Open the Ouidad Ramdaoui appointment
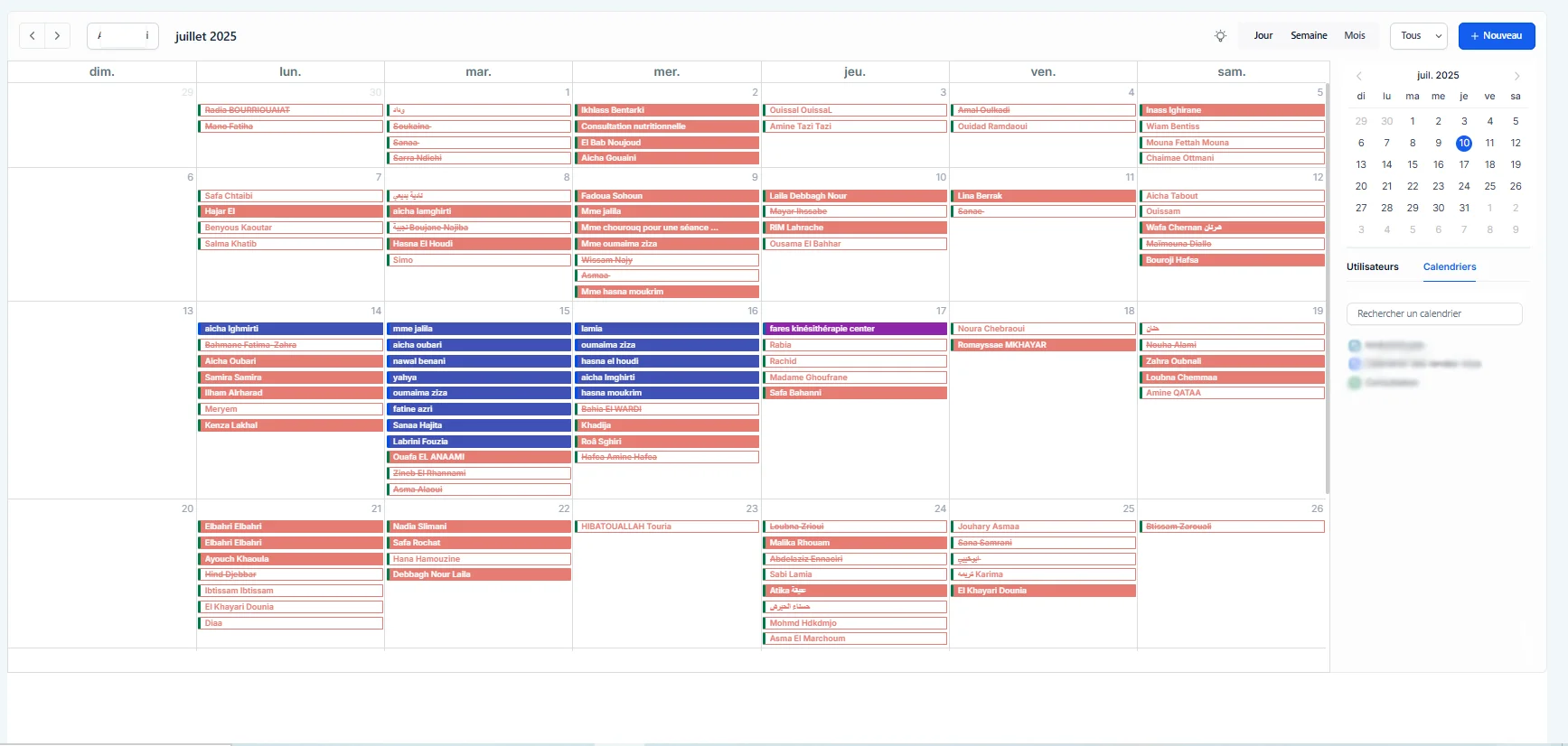This screenshot has width=1568, height=746. pyautogui.click(x=1043, y=126)
